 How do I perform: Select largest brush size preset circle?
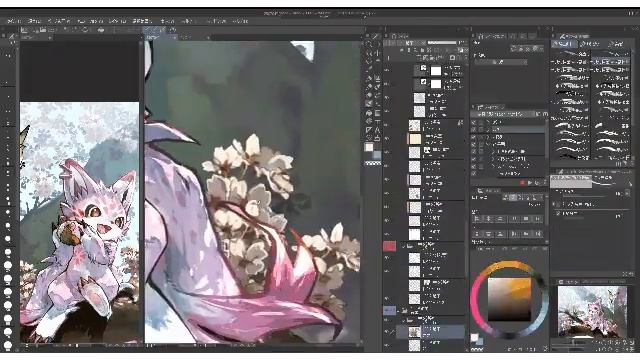tap(8, 345)
